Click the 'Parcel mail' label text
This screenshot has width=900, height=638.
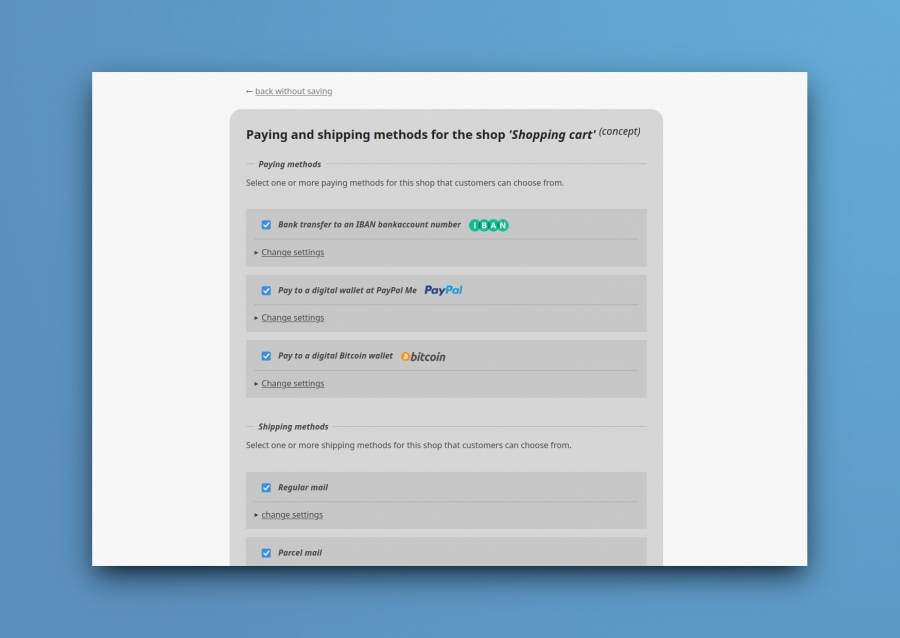299,553
